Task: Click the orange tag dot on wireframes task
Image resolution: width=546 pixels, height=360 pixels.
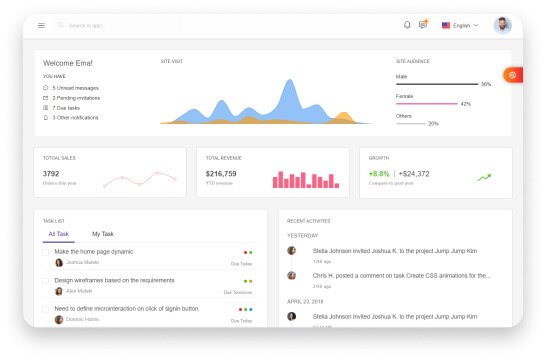Action: pos(251,281)
